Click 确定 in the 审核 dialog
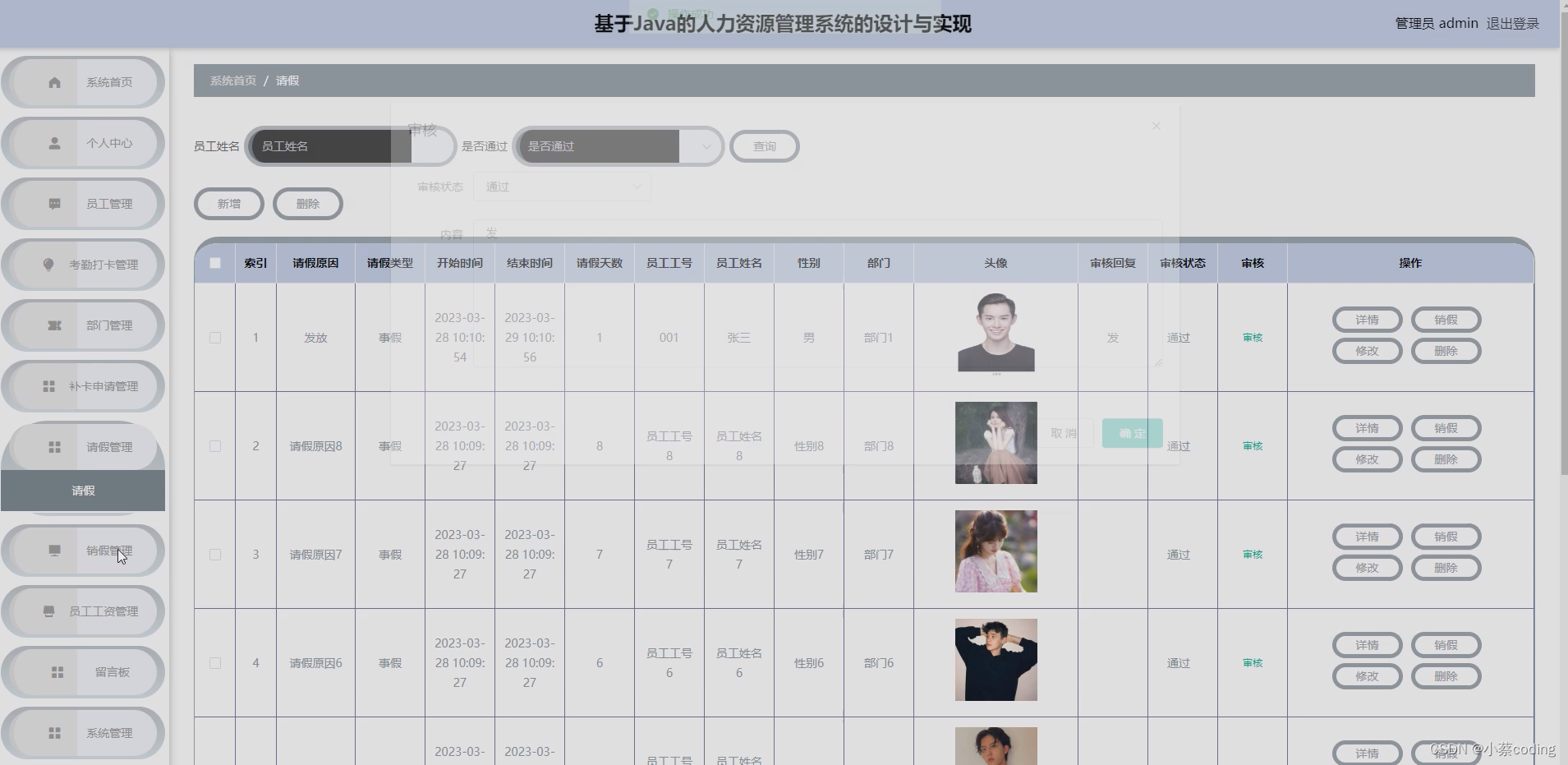 point(1132,433)
